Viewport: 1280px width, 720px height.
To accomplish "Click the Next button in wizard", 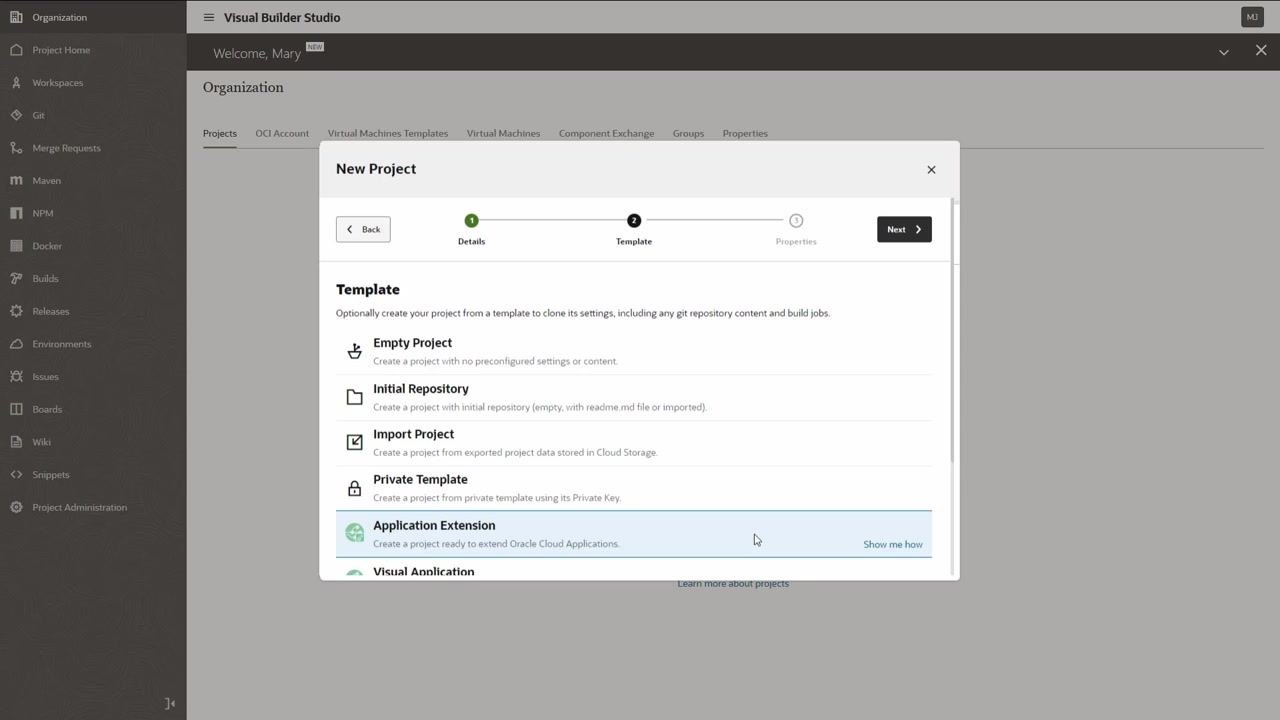I will [x=904, y=229].
